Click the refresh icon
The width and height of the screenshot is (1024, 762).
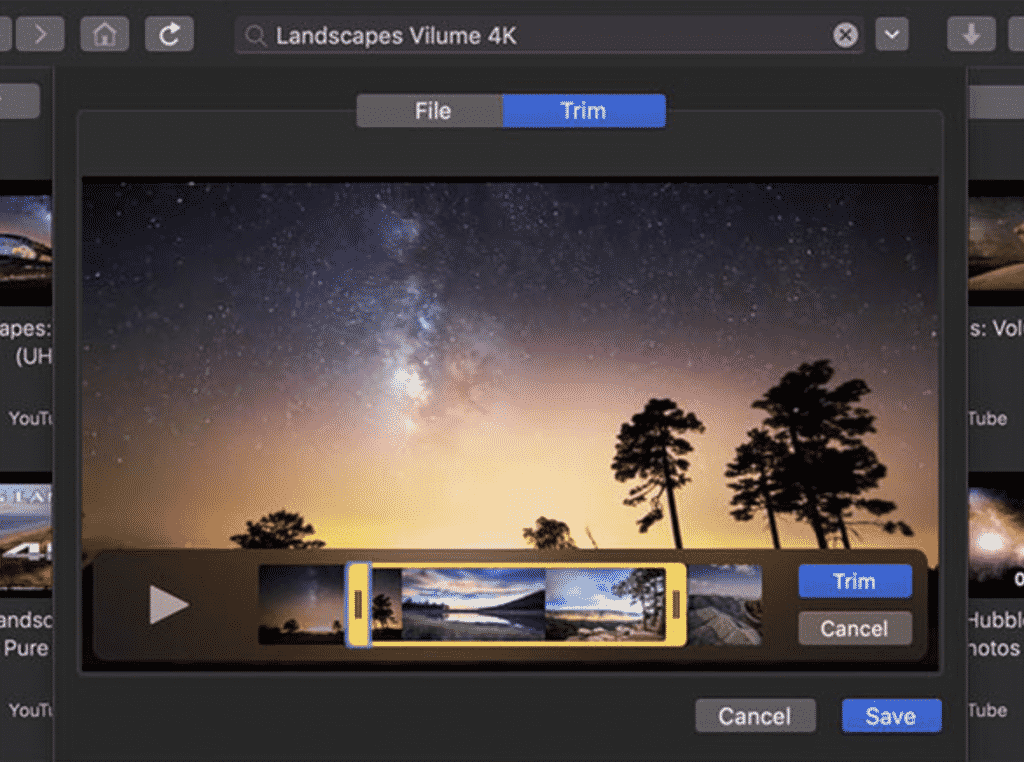[168, 33]
